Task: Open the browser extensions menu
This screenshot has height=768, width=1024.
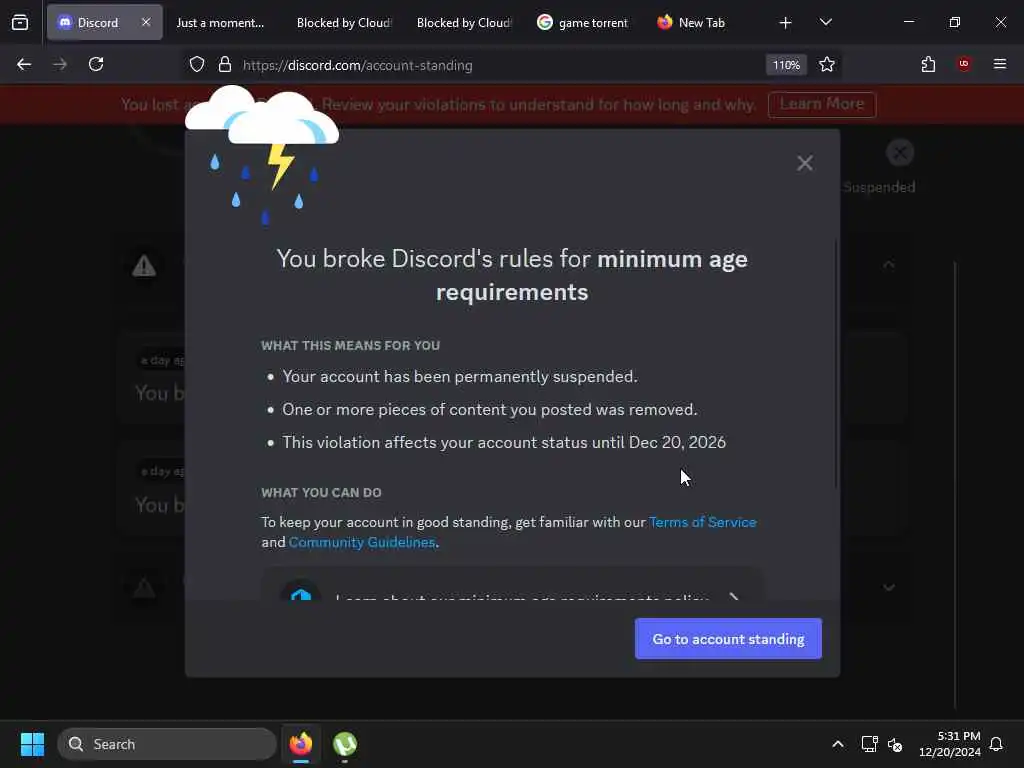Action: 928,64
